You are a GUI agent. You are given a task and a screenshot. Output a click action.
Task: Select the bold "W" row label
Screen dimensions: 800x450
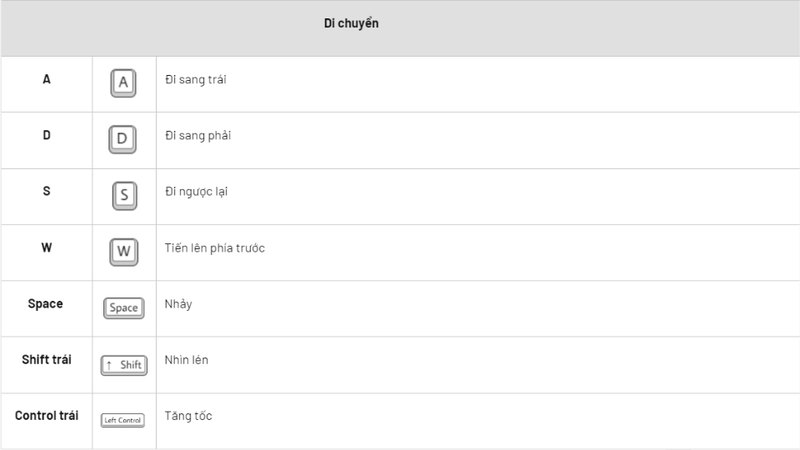coord(46,247)
